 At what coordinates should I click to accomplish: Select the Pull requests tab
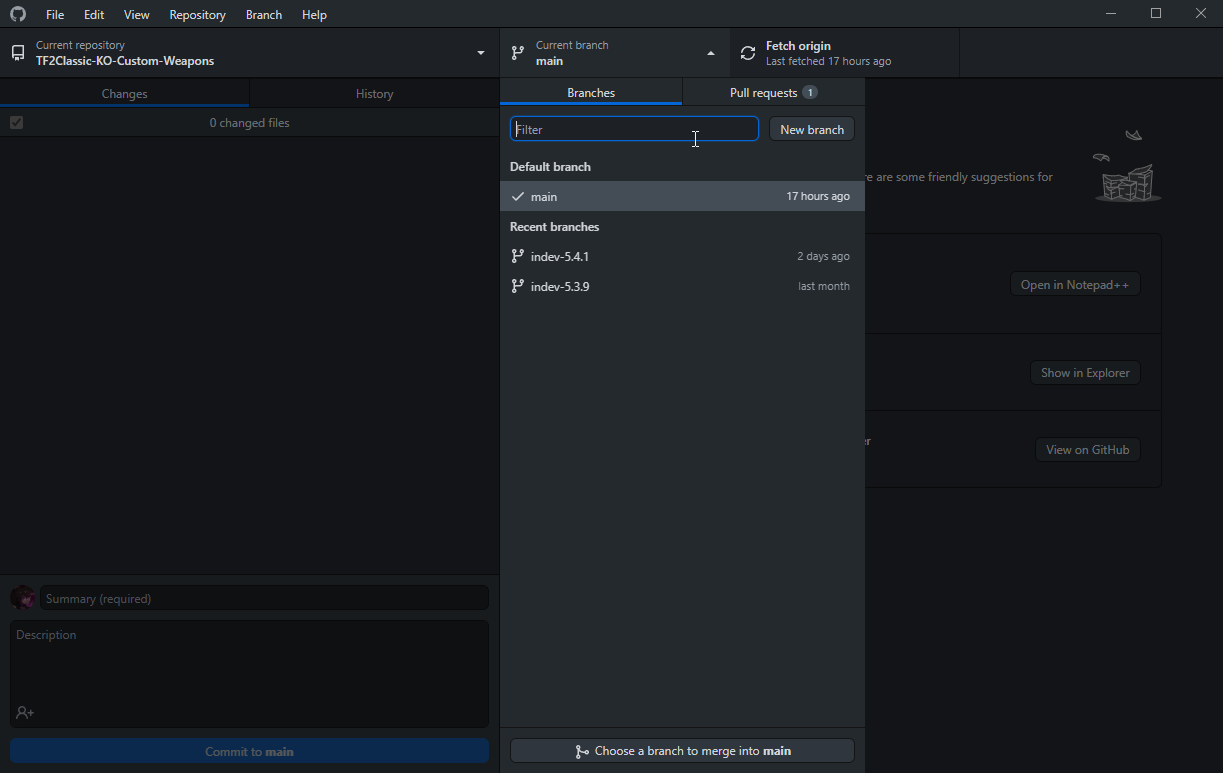point(774,92)
